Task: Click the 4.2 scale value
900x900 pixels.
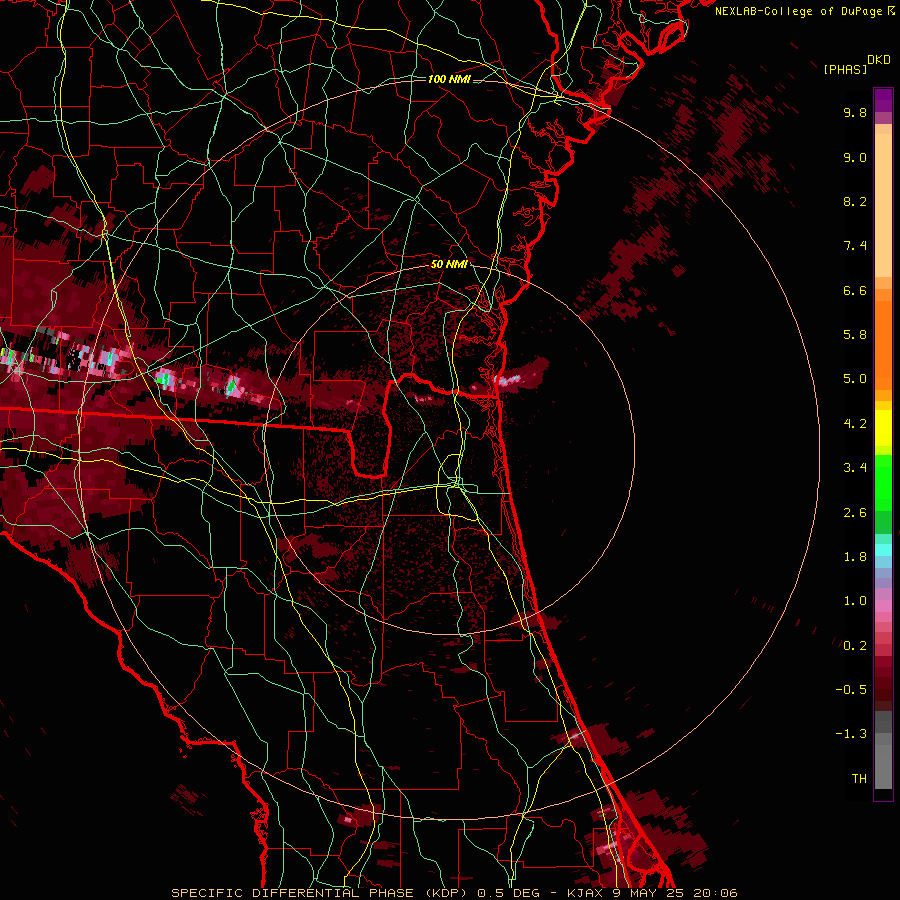Action: (x=855, y=424)
